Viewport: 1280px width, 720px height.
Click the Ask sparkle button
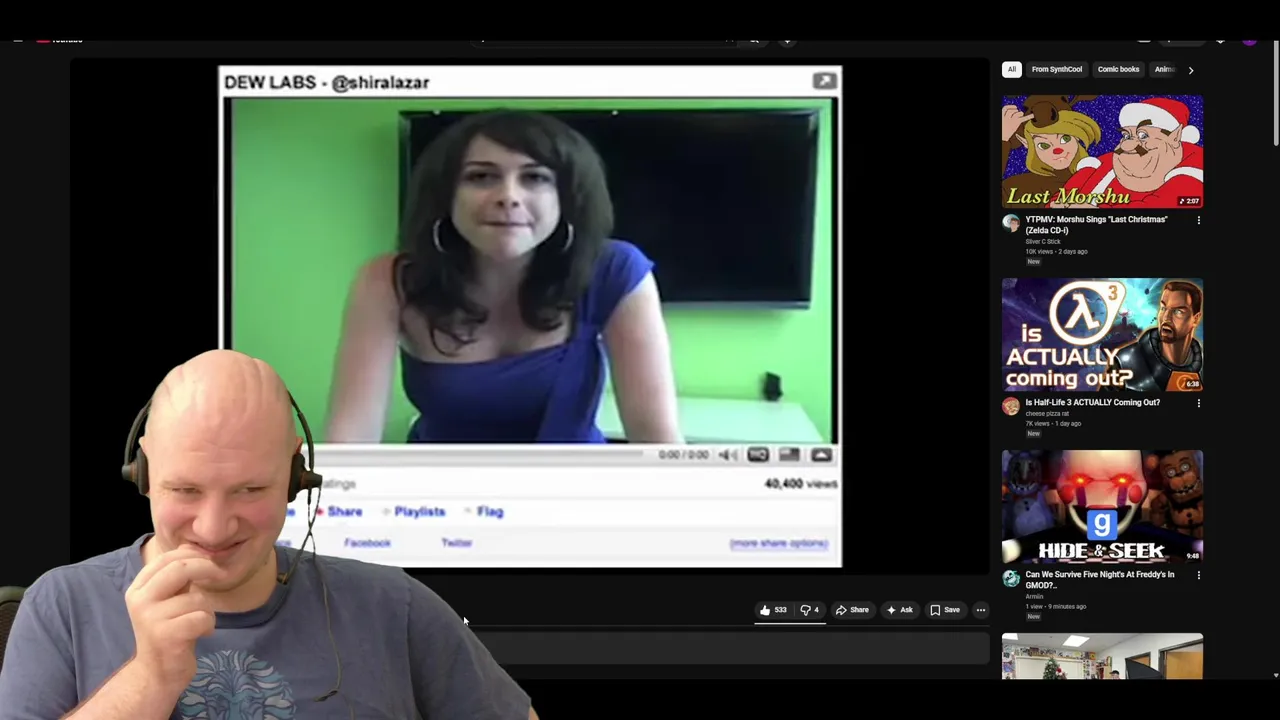(899, 610)
